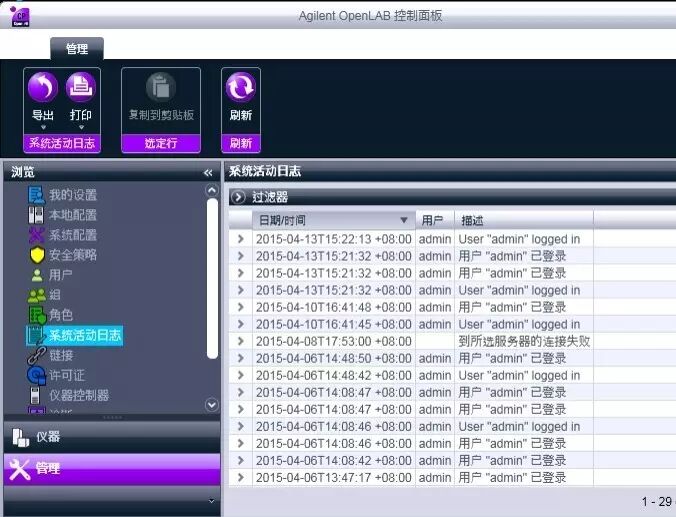Select the timestamp 2015-04-06T14:08:46 with User logged in

point(334,426)
